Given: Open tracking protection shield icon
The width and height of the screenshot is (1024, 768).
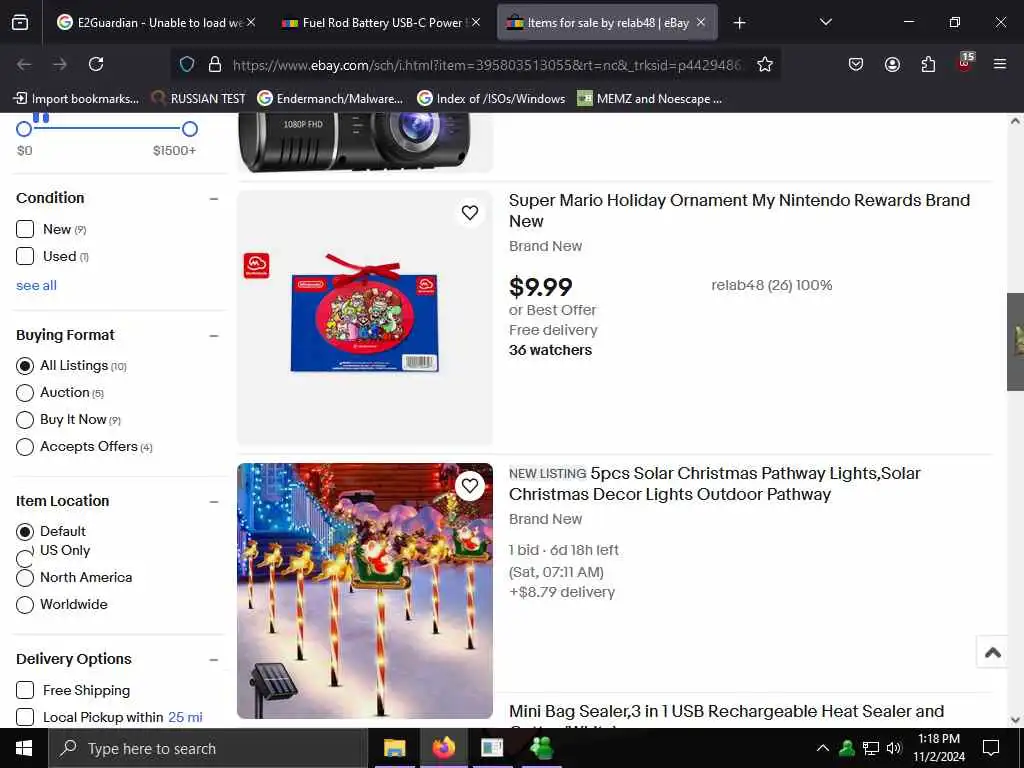Looking at the screenshot, I should point(187,64).
